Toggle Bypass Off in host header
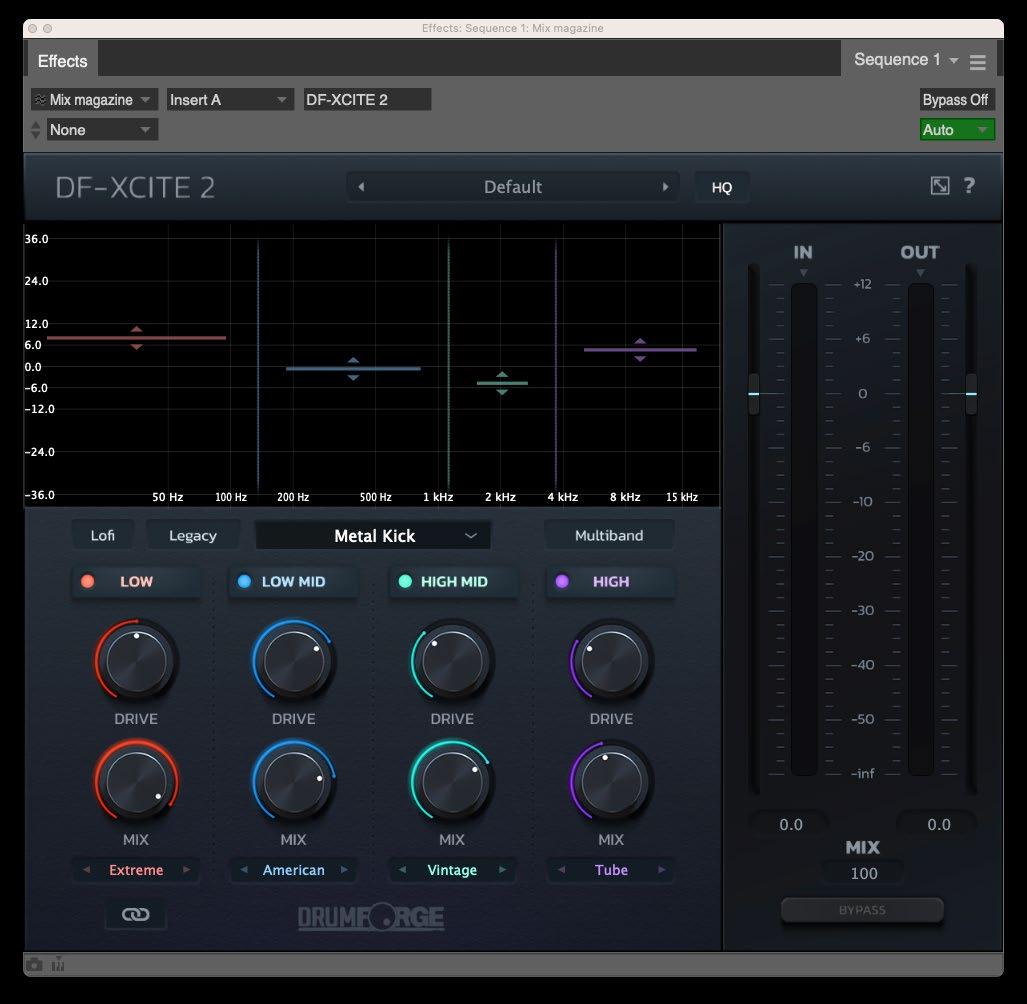 pos(956,100)
